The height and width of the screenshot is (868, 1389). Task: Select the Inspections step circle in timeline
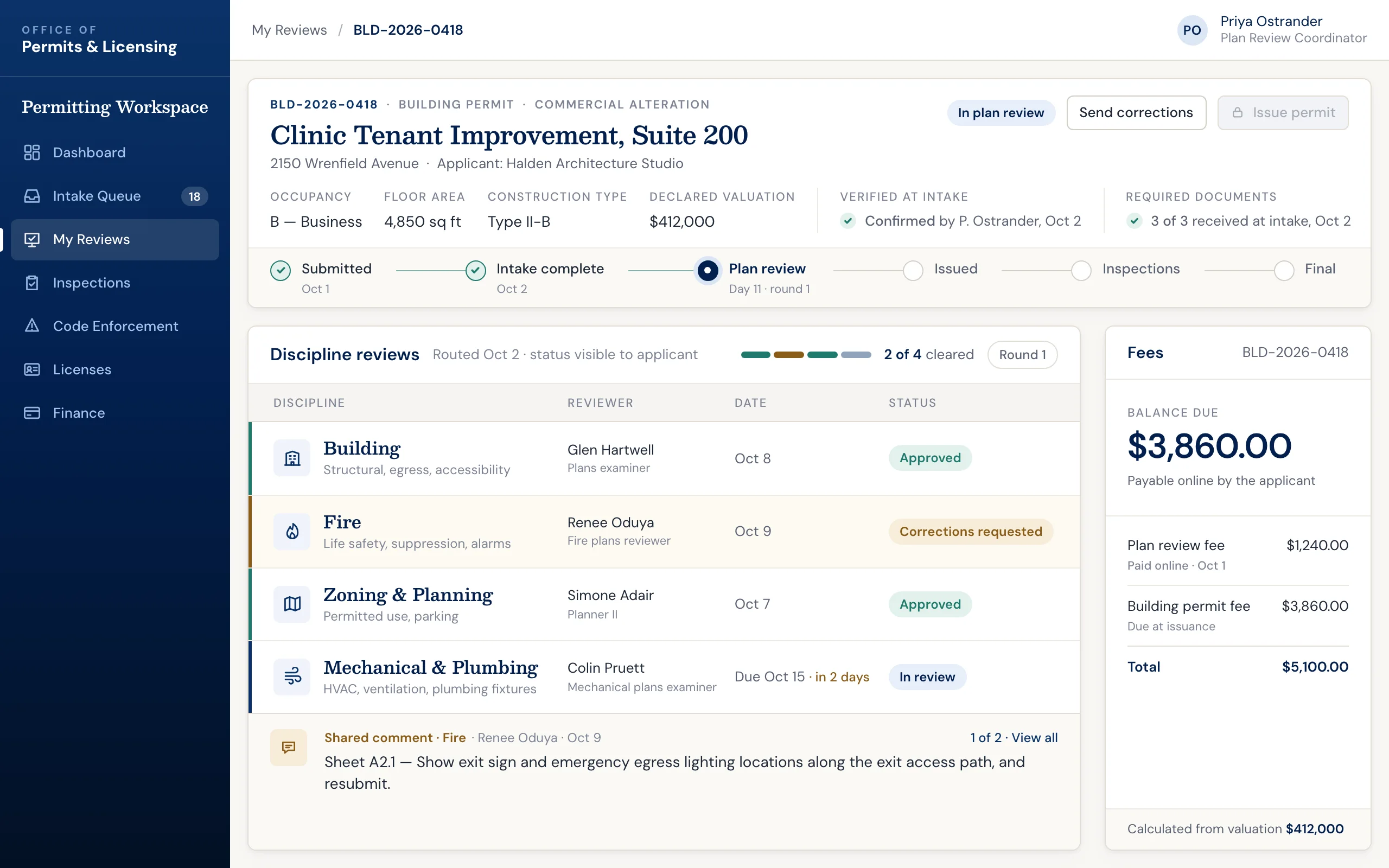pyautogui.click(x=1081, y=270)
